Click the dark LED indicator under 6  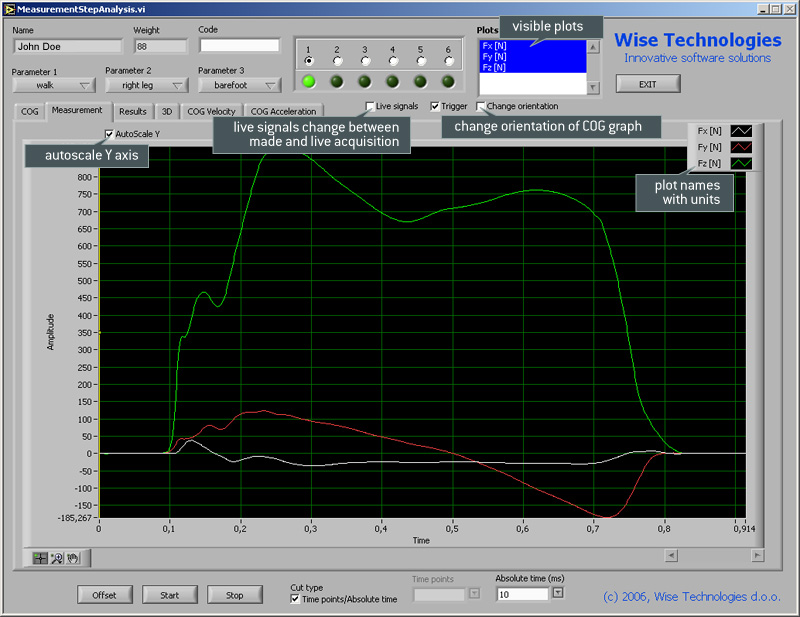tap(448, 81)
